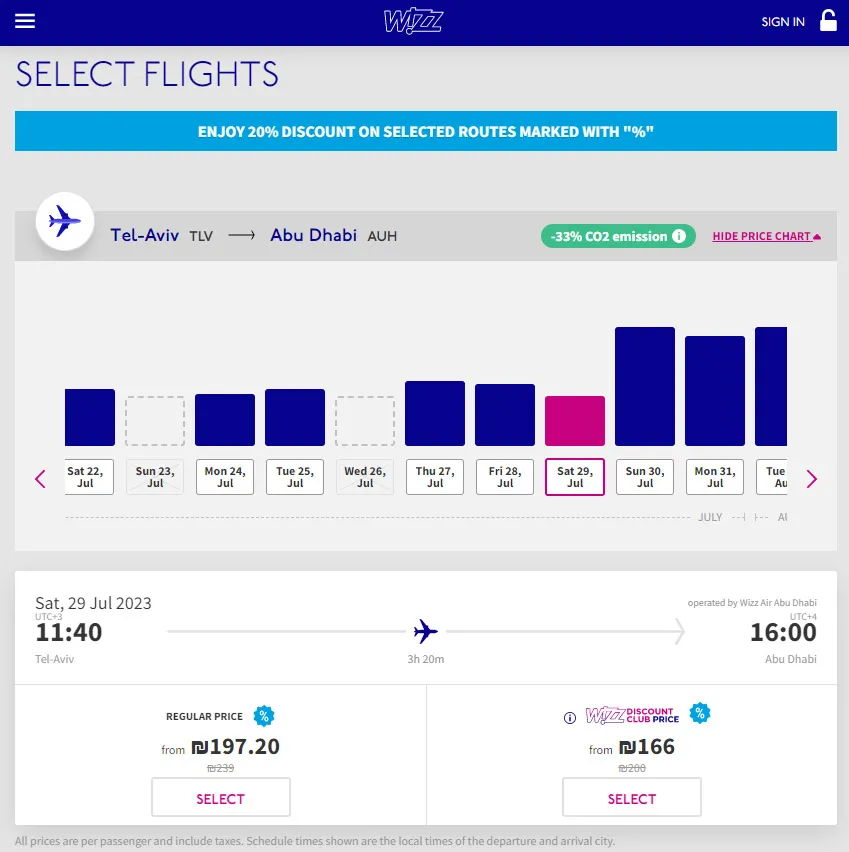This screenshot has width=849, height=852.
Task: Click the left chevron to view earlier dates
Action: point(40,478)
